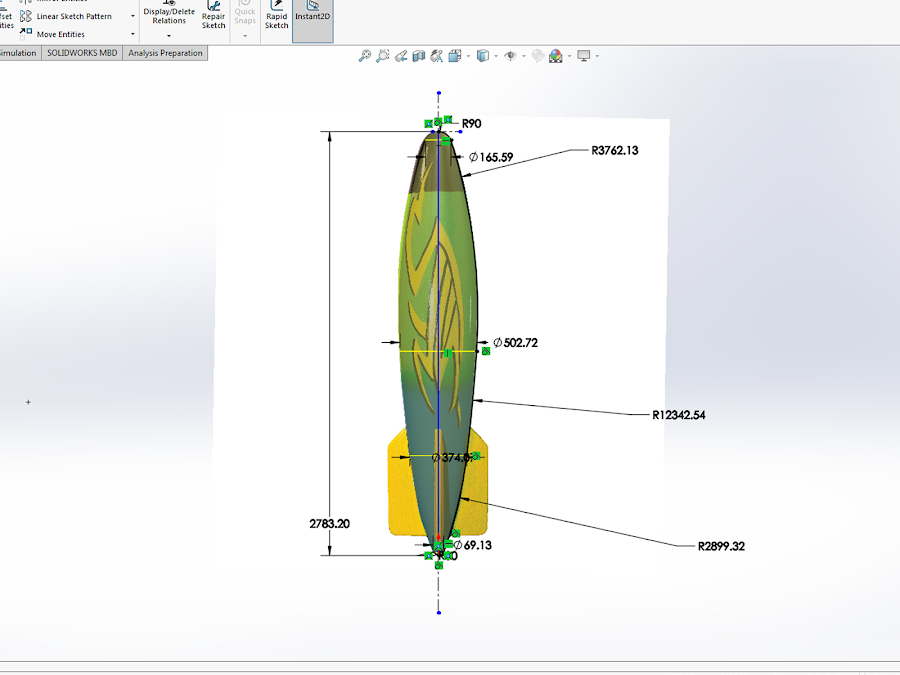Click the Quick Snaps button

click(x=245, y=15)
